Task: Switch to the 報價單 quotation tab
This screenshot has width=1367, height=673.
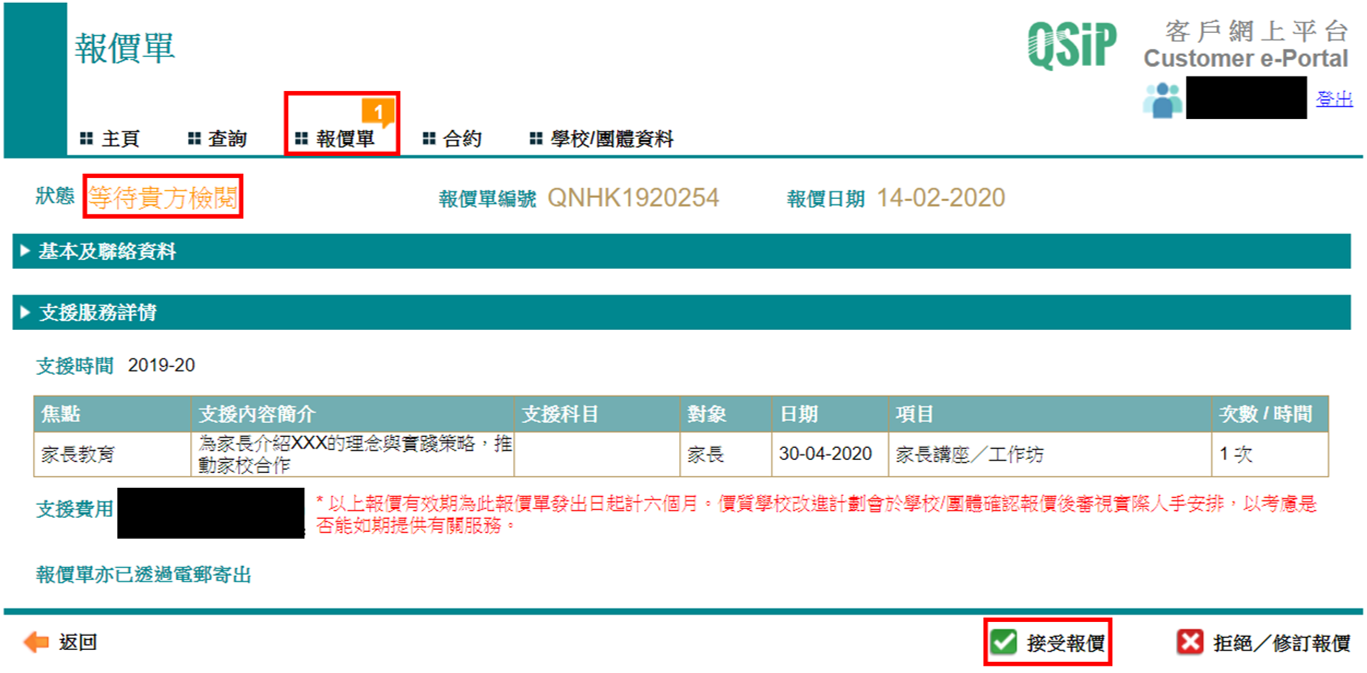Action: [x=336, y=139]
